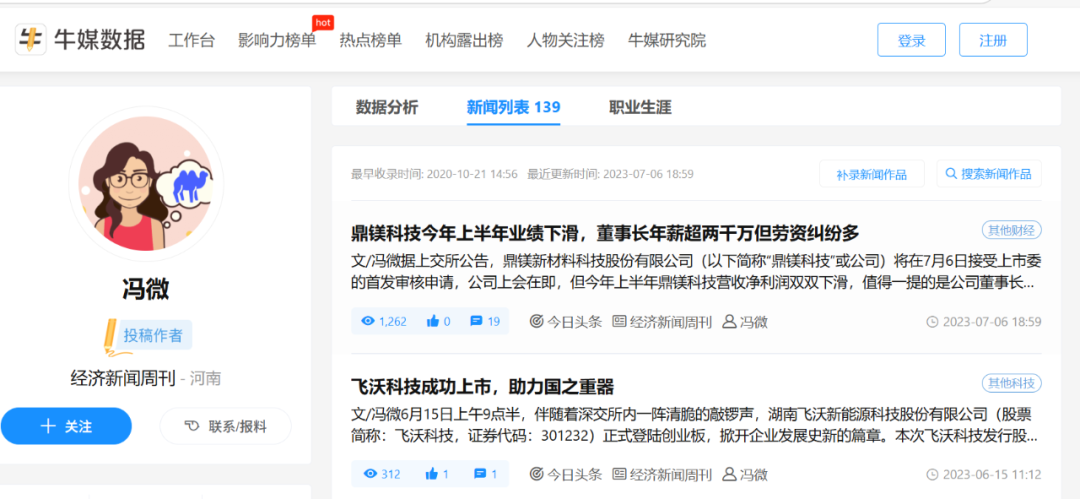This screenshot has width=1080, height=499.
Task: Click the 注册 button
Action: pos(993,40)
